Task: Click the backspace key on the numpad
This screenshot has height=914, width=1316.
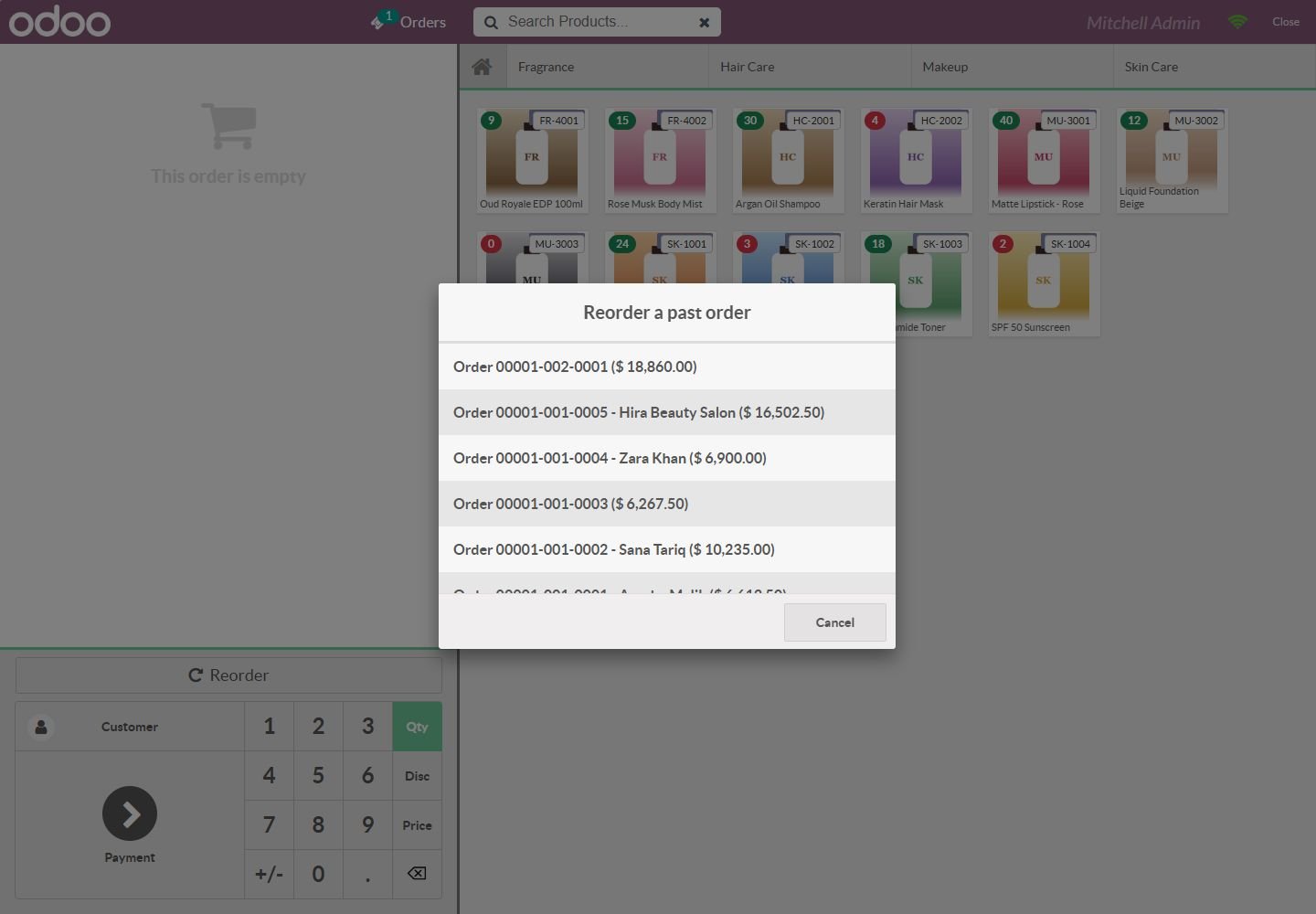Action: click(x=417, y=874)
